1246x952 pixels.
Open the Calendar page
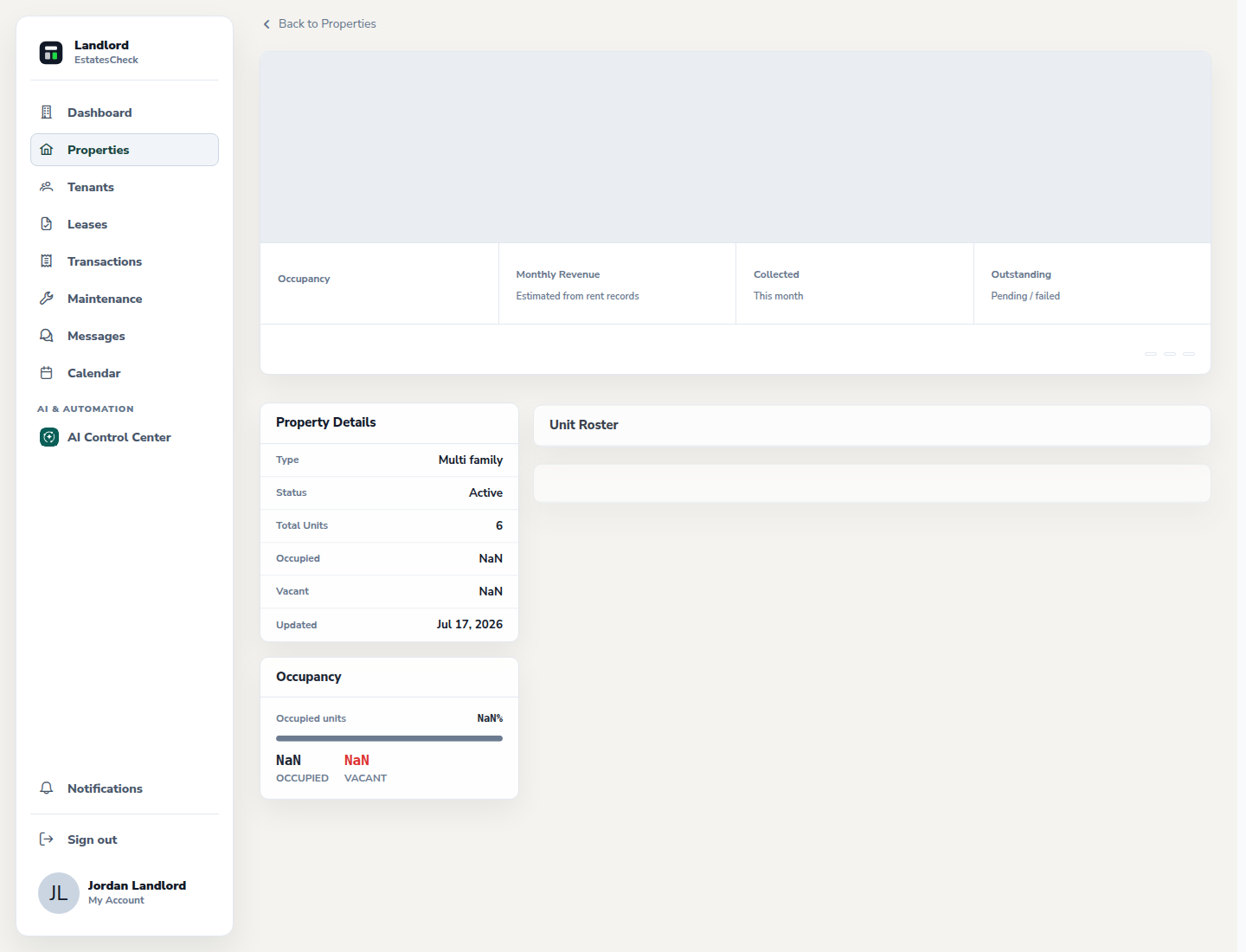click(125, 373)
